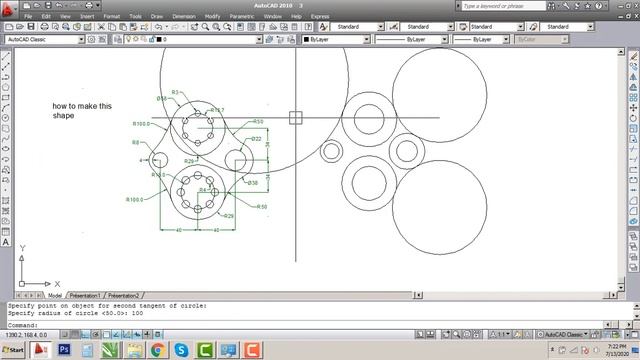Open the File menu

28,16
